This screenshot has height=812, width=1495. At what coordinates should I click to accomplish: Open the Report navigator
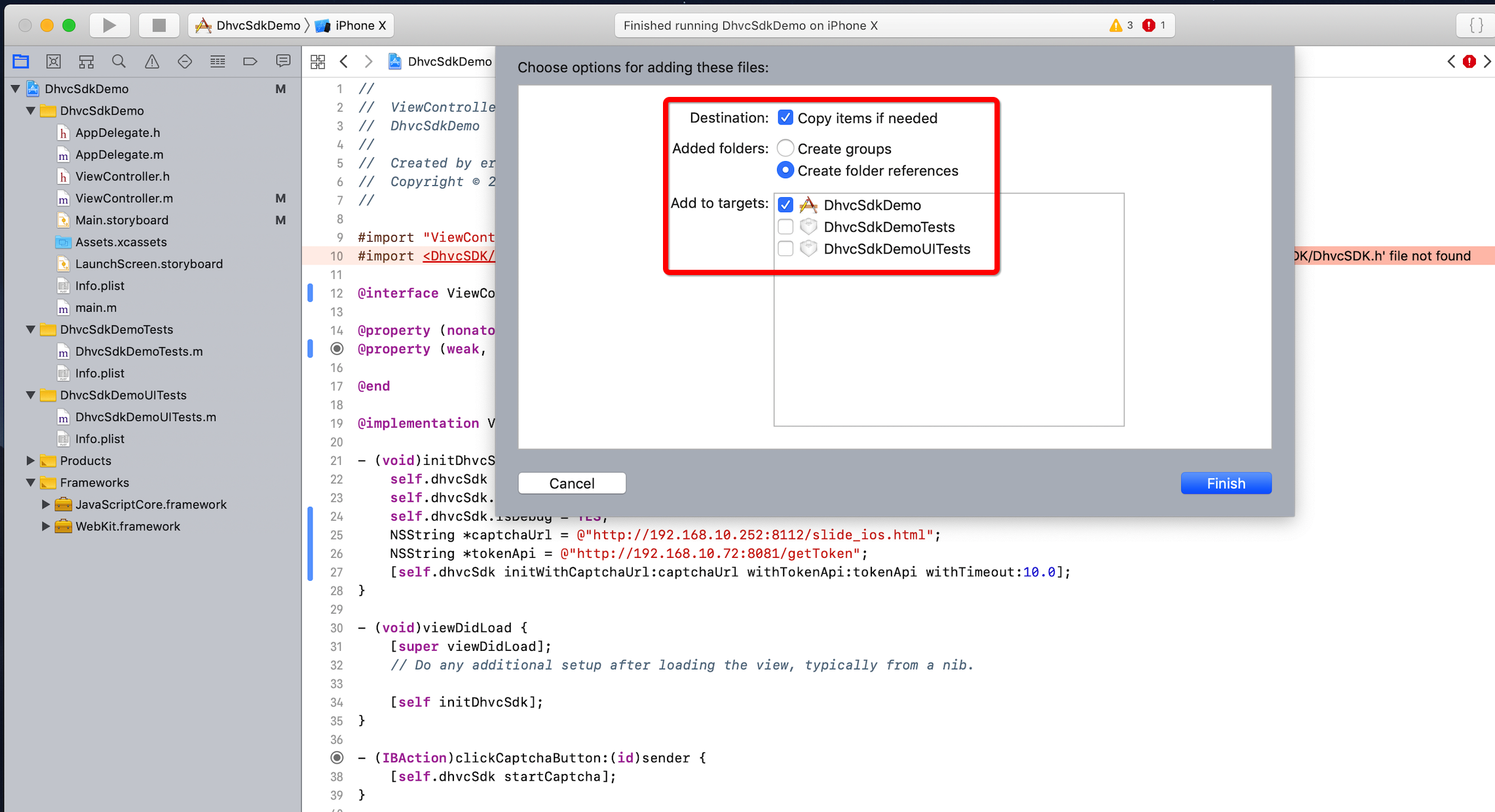(283, 62)
